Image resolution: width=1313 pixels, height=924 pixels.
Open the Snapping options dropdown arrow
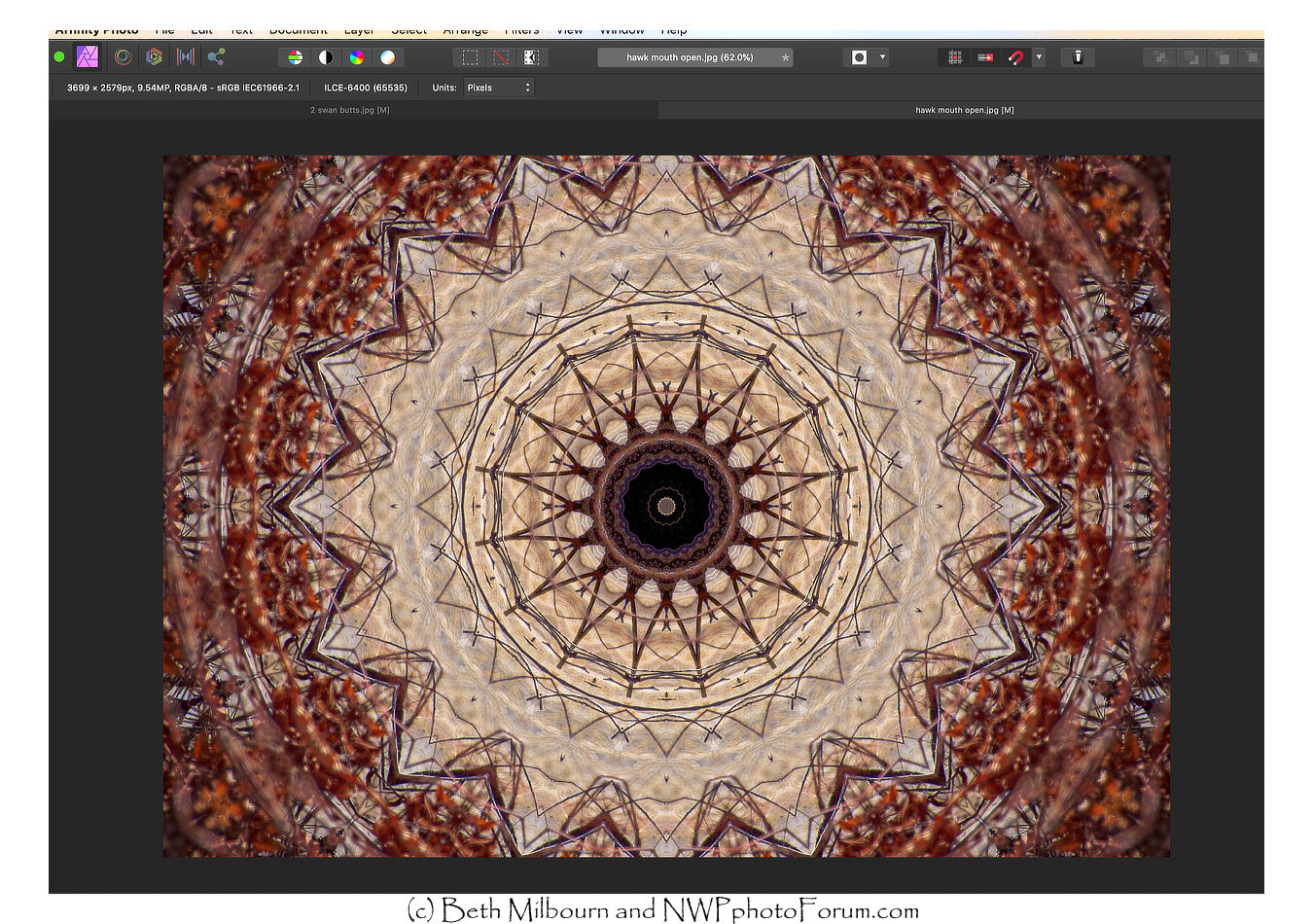(1039, 57)
